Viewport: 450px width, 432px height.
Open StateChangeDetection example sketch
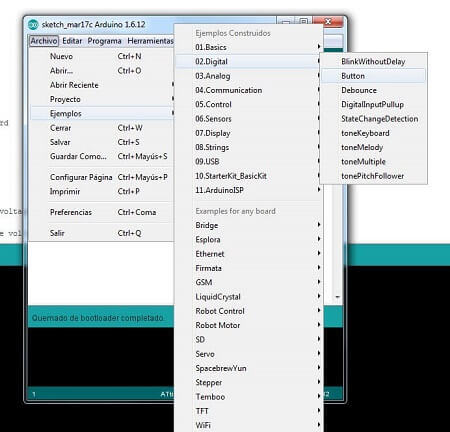pos(373,119)
